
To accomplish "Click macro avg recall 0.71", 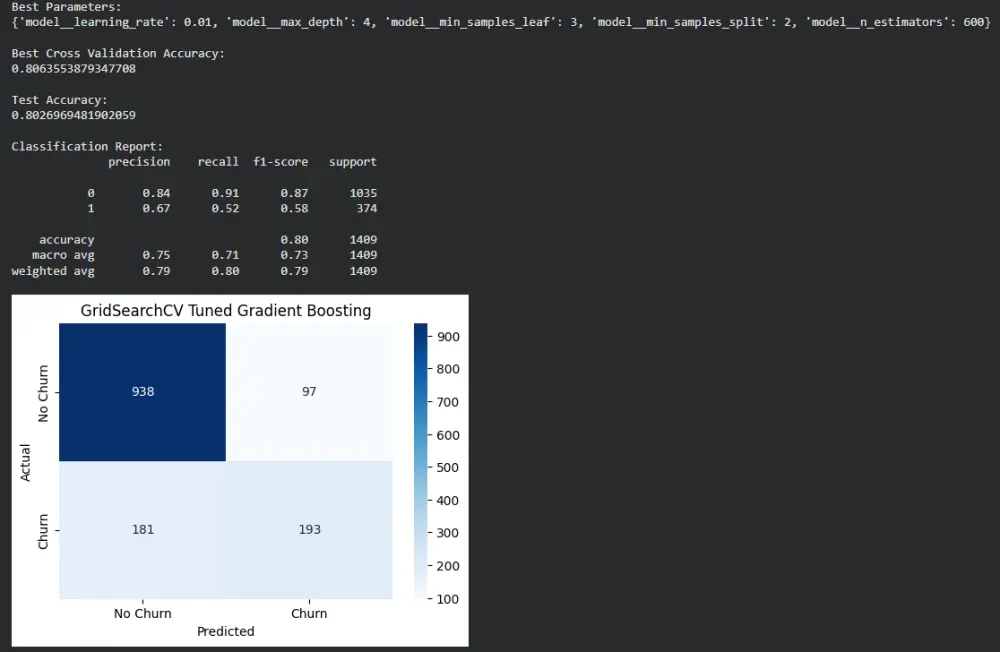I will pyautogui.click(x=225, y=255).
